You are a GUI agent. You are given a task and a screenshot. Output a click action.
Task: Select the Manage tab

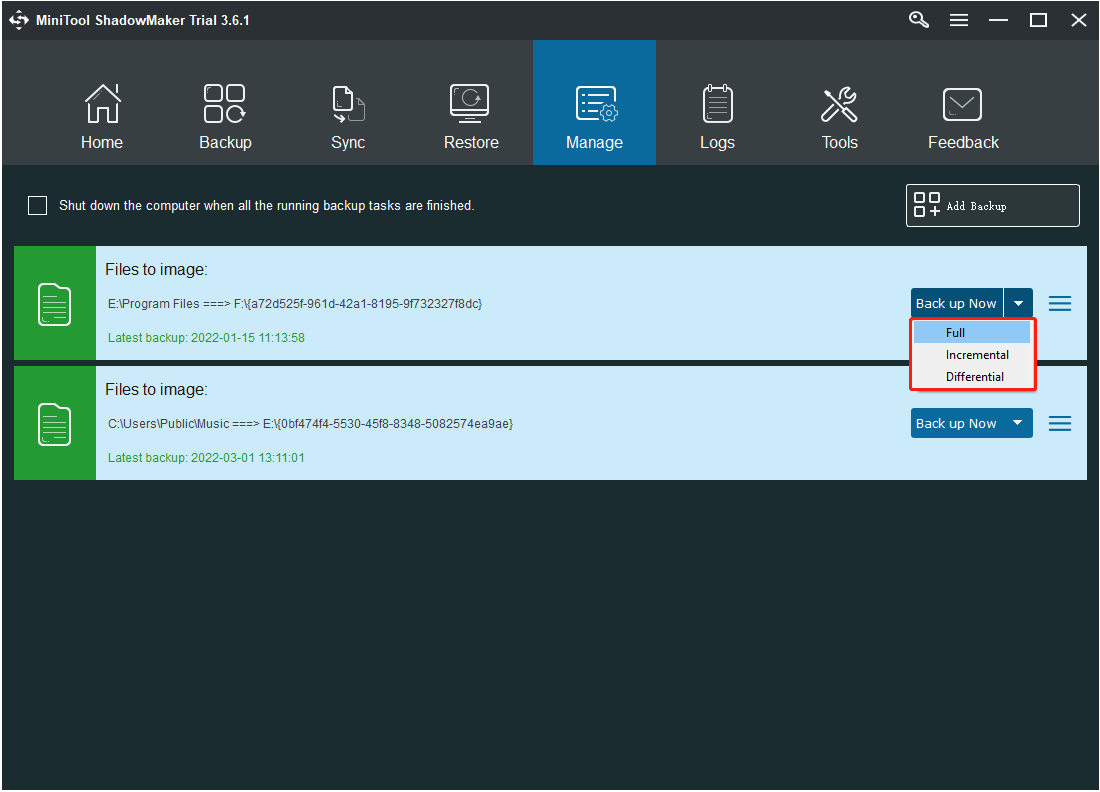[x=594, y=105]
